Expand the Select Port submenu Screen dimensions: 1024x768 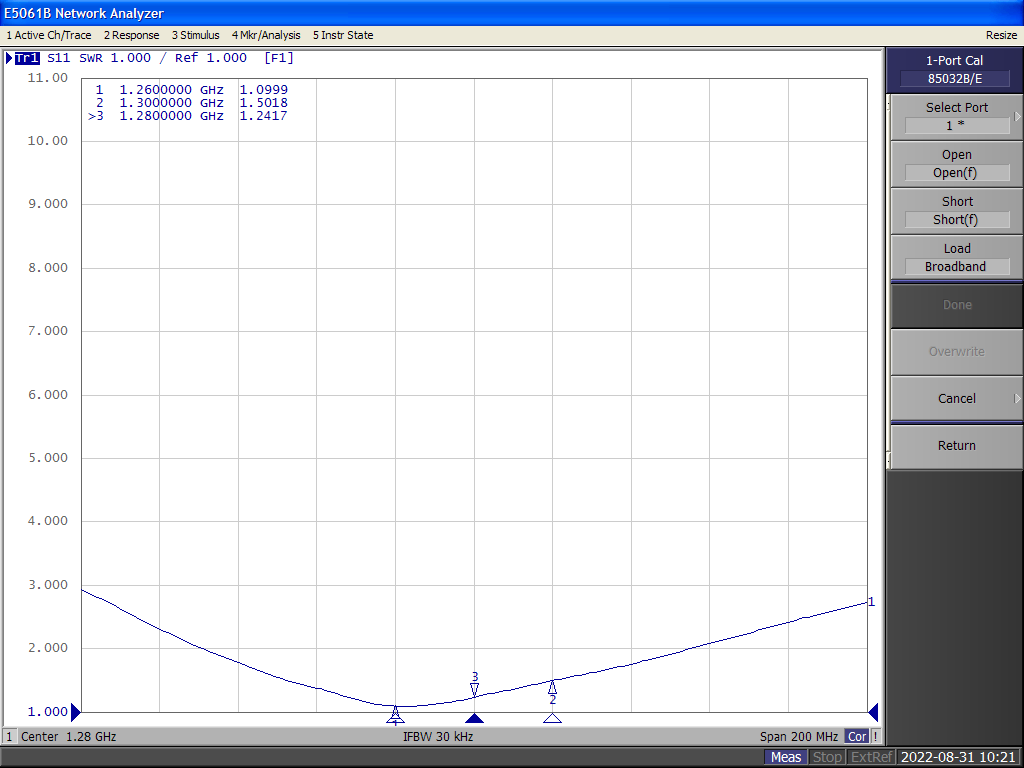point(1017,117)
